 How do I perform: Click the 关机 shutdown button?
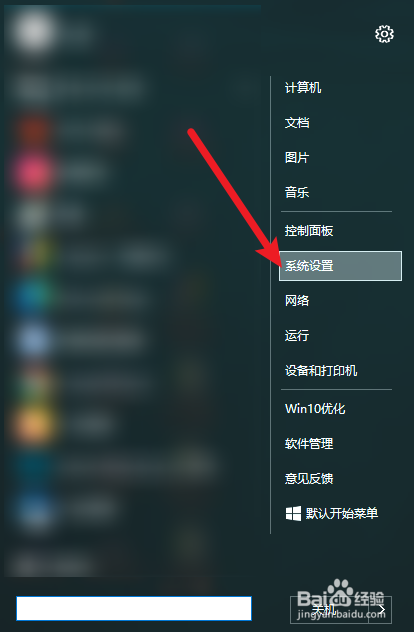pyautogui.click(x=329, y=609)
